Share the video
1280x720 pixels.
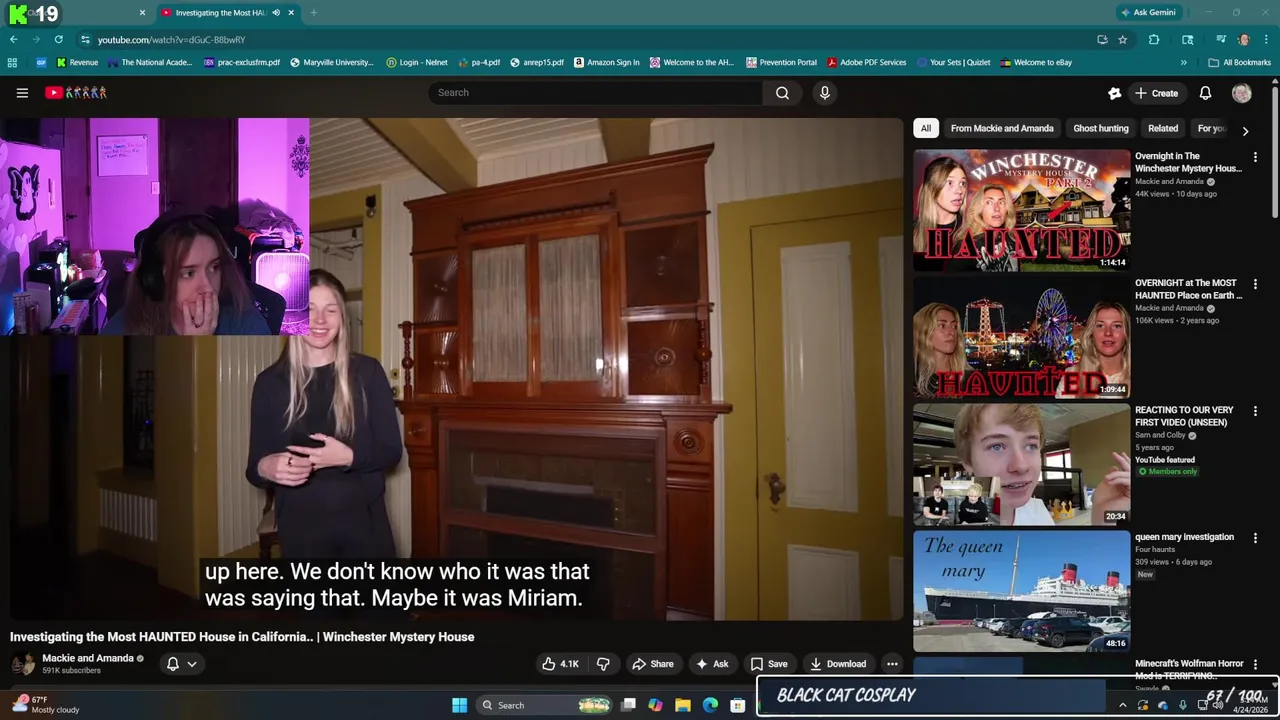[x=652, y=664]
